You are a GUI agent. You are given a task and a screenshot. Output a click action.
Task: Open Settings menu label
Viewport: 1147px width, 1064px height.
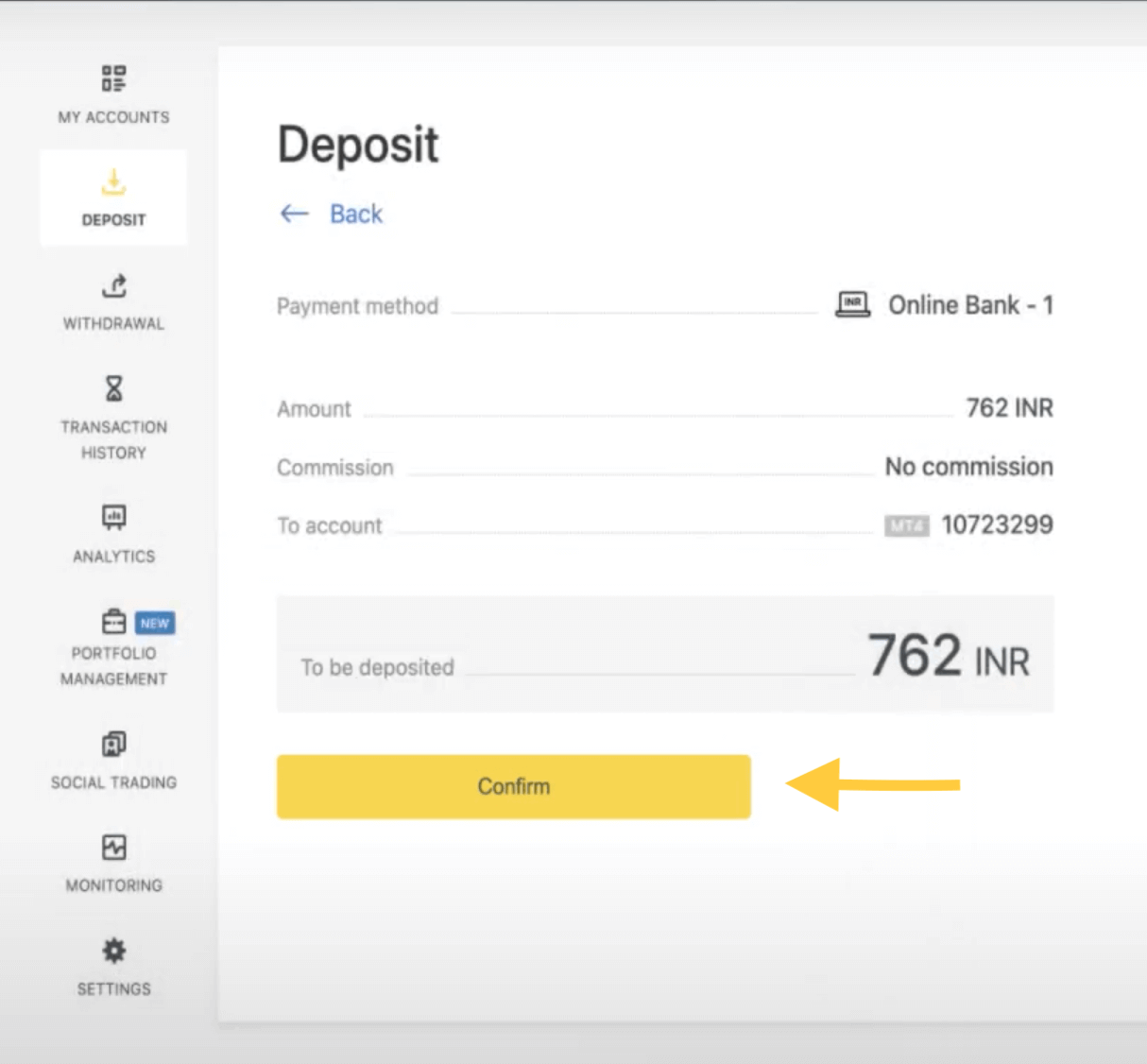coord(113,989)
